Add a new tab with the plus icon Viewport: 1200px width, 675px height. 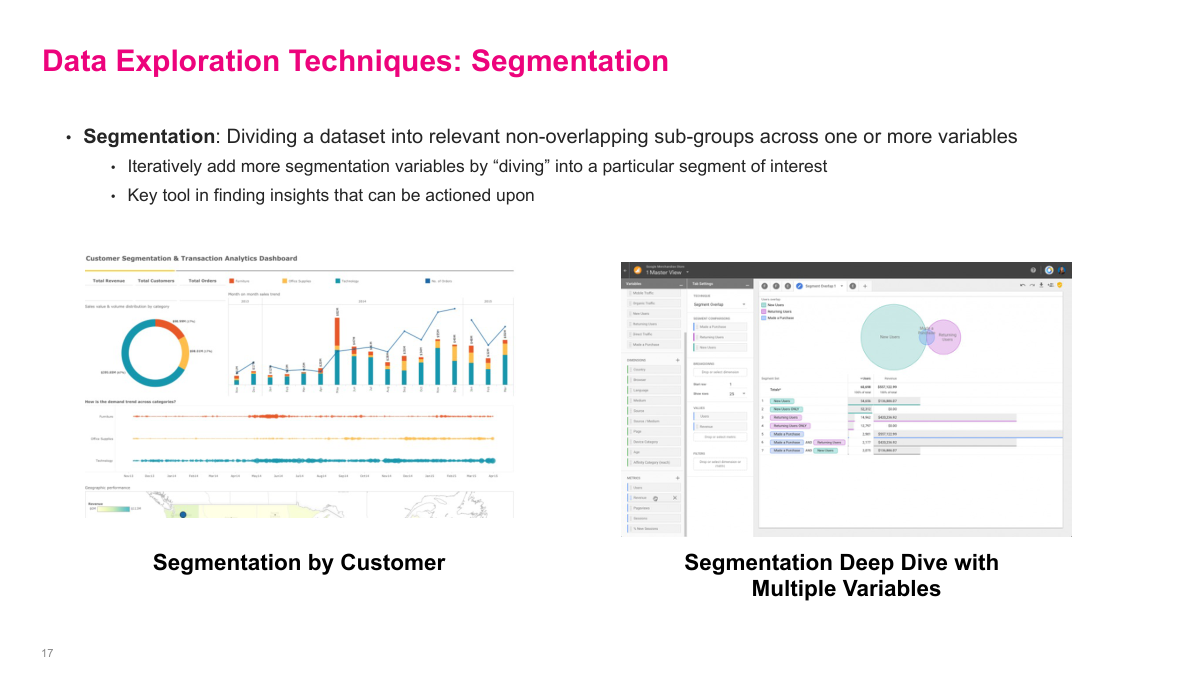[x=865, y=286]
